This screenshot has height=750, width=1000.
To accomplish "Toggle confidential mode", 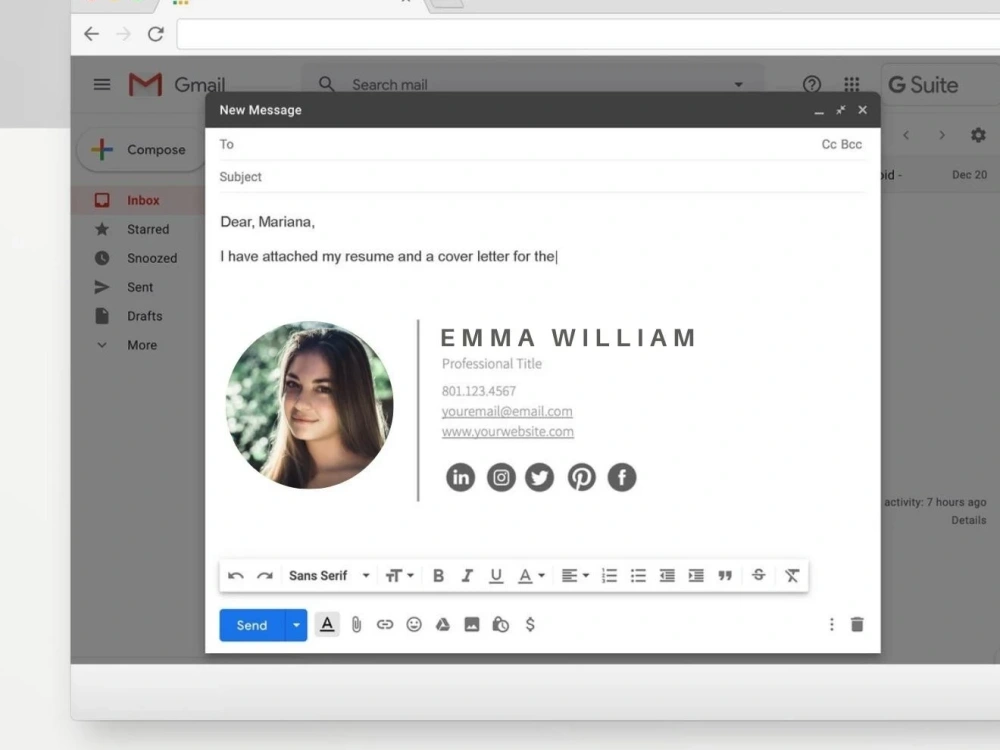I will point(501,624).
